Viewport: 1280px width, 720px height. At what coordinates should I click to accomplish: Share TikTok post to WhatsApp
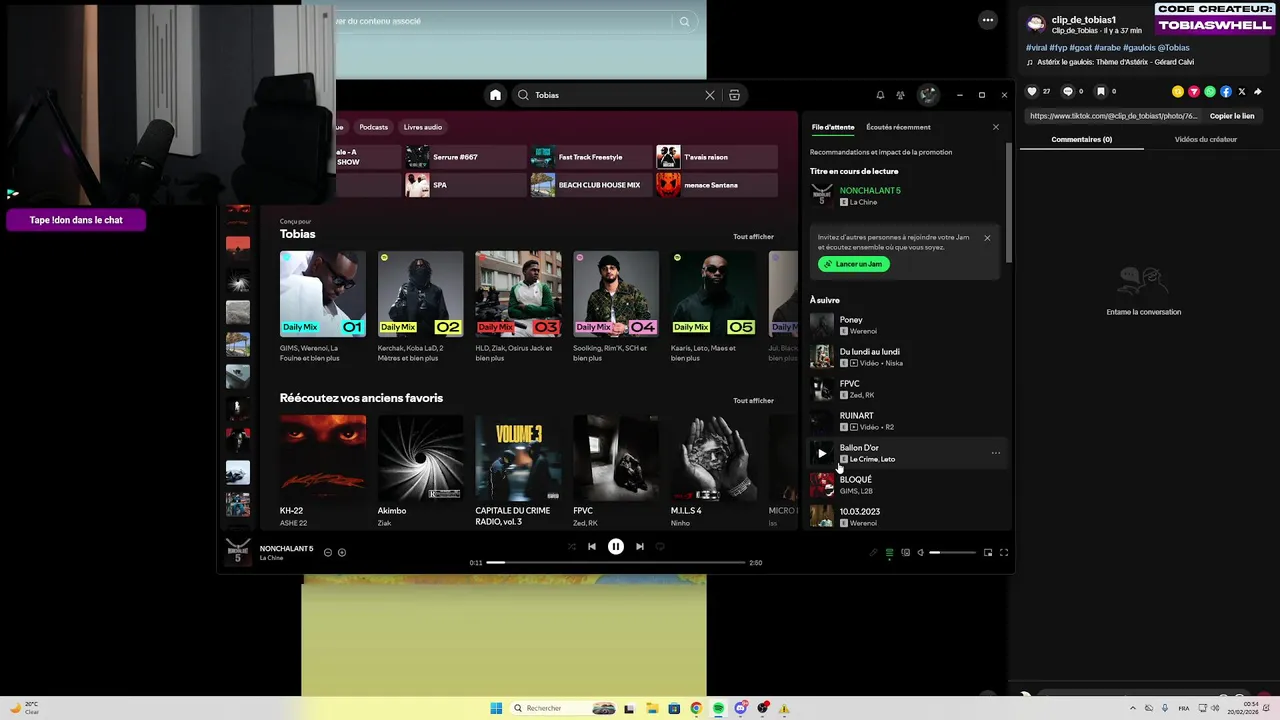coord(1210,92)
